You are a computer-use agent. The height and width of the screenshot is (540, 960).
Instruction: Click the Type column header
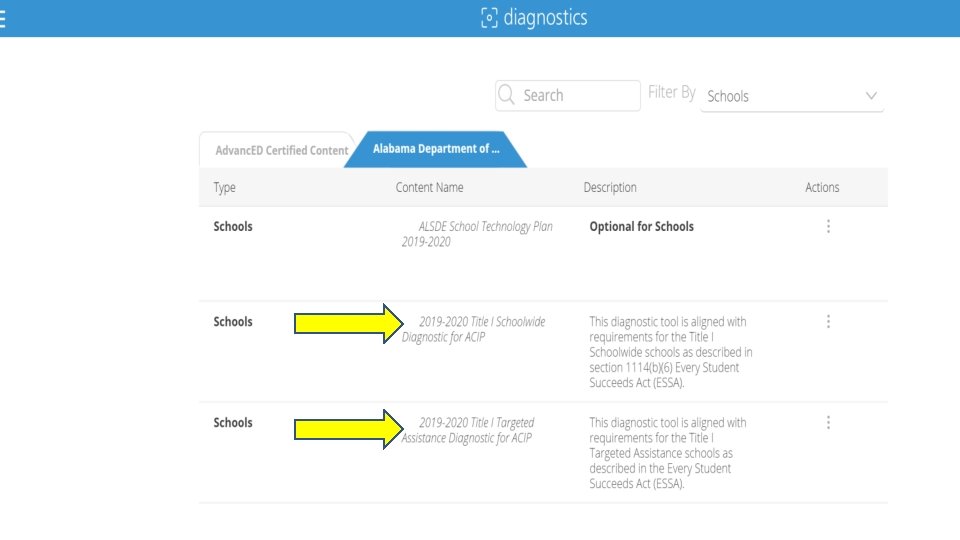[x=225, y=187]
